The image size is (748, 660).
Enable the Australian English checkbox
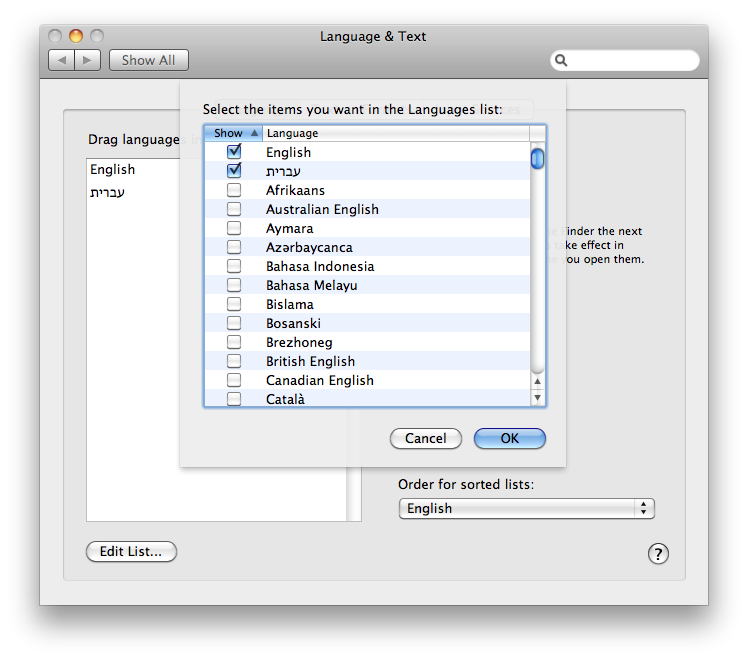click(x=234, y=209)
